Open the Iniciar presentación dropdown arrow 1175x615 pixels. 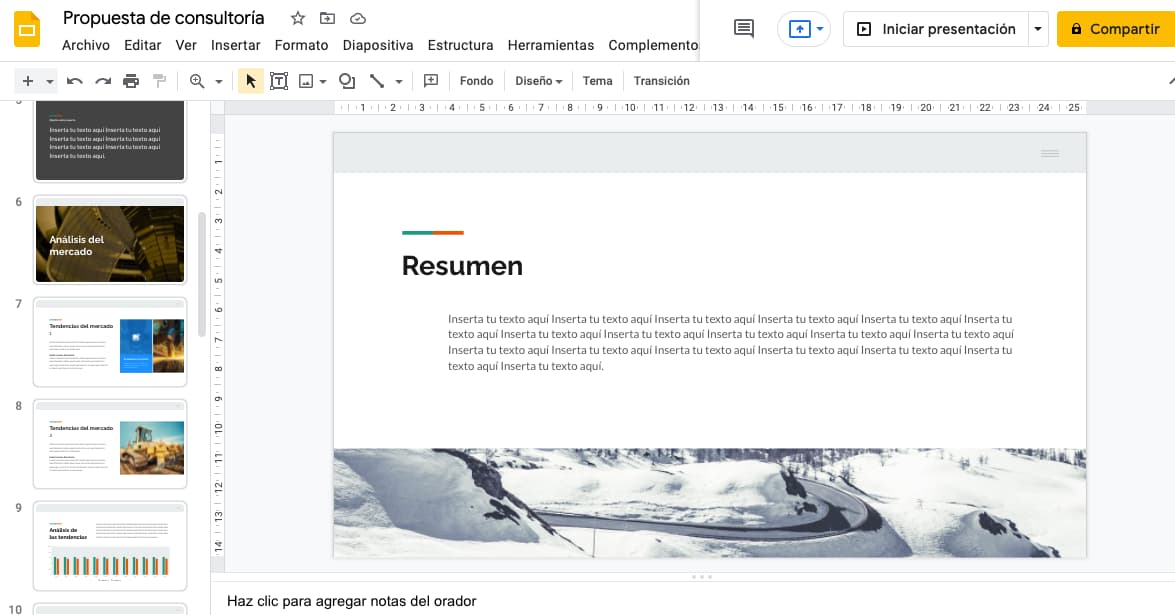coord(1038,29)
